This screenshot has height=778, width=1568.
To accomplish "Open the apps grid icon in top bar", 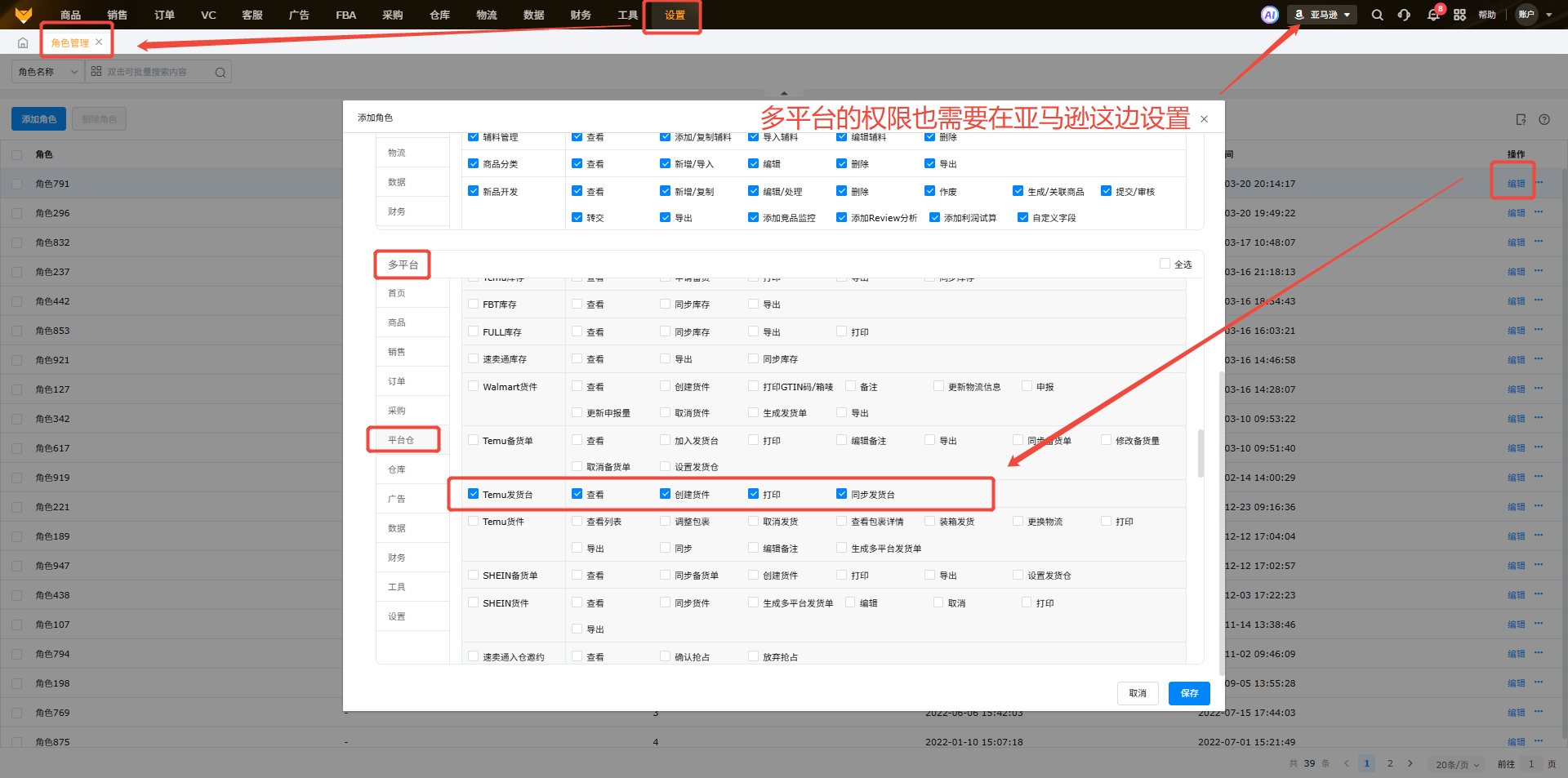I will (x=1459, y=15).
